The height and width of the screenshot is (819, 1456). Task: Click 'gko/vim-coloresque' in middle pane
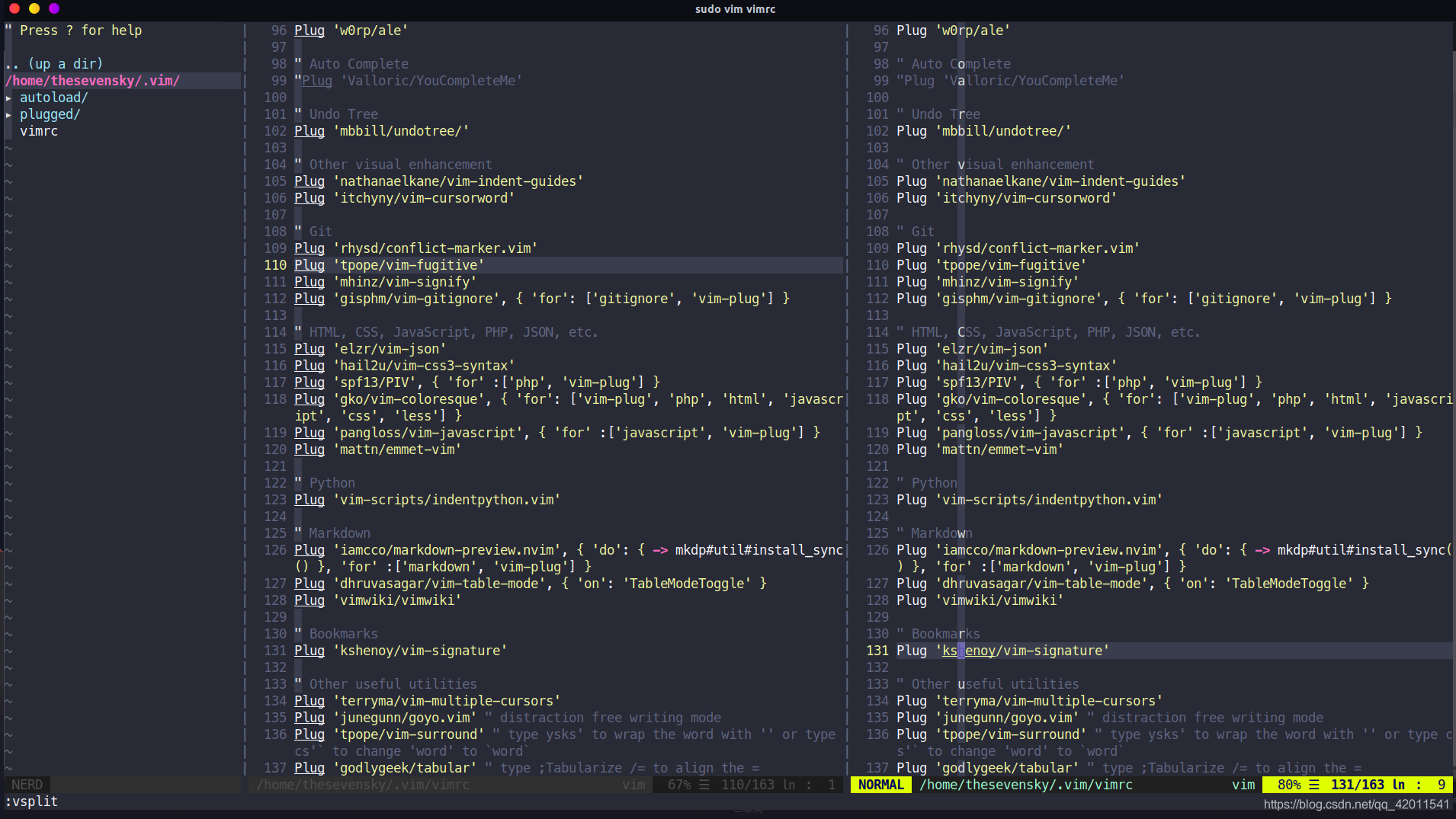(x=409, y=399)
